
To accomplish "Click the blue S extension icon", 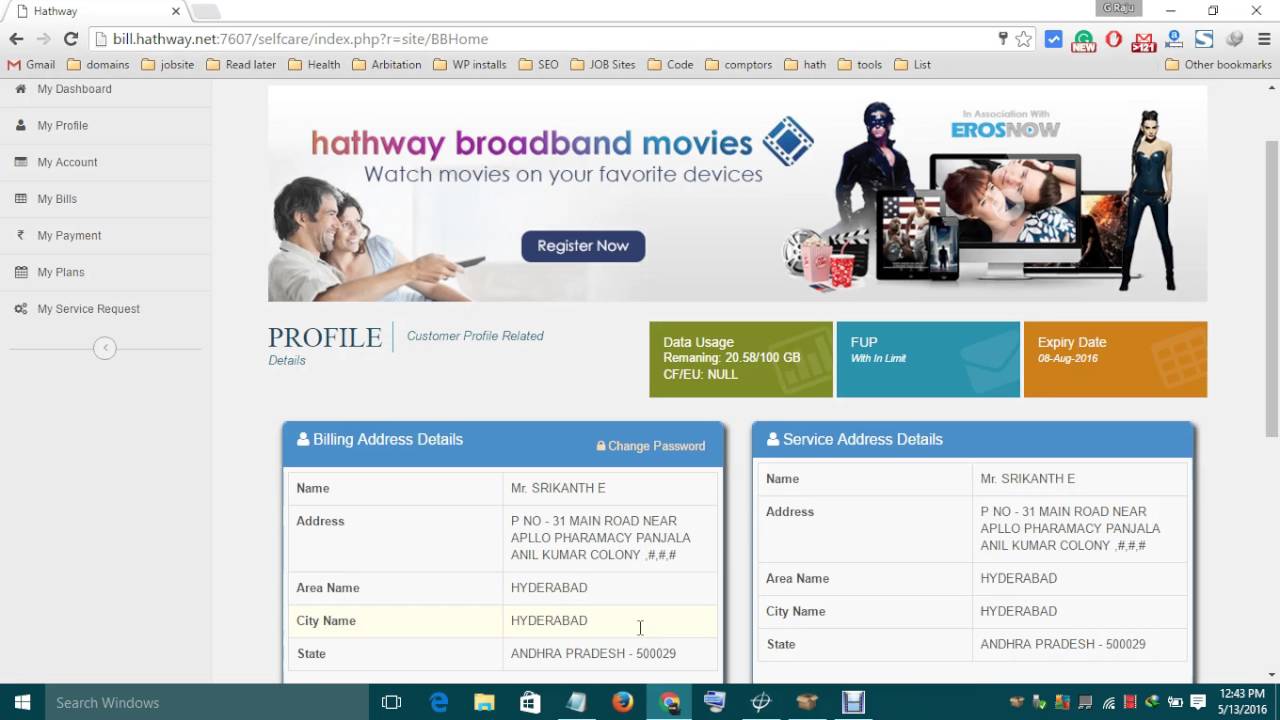I will 1204,39.
